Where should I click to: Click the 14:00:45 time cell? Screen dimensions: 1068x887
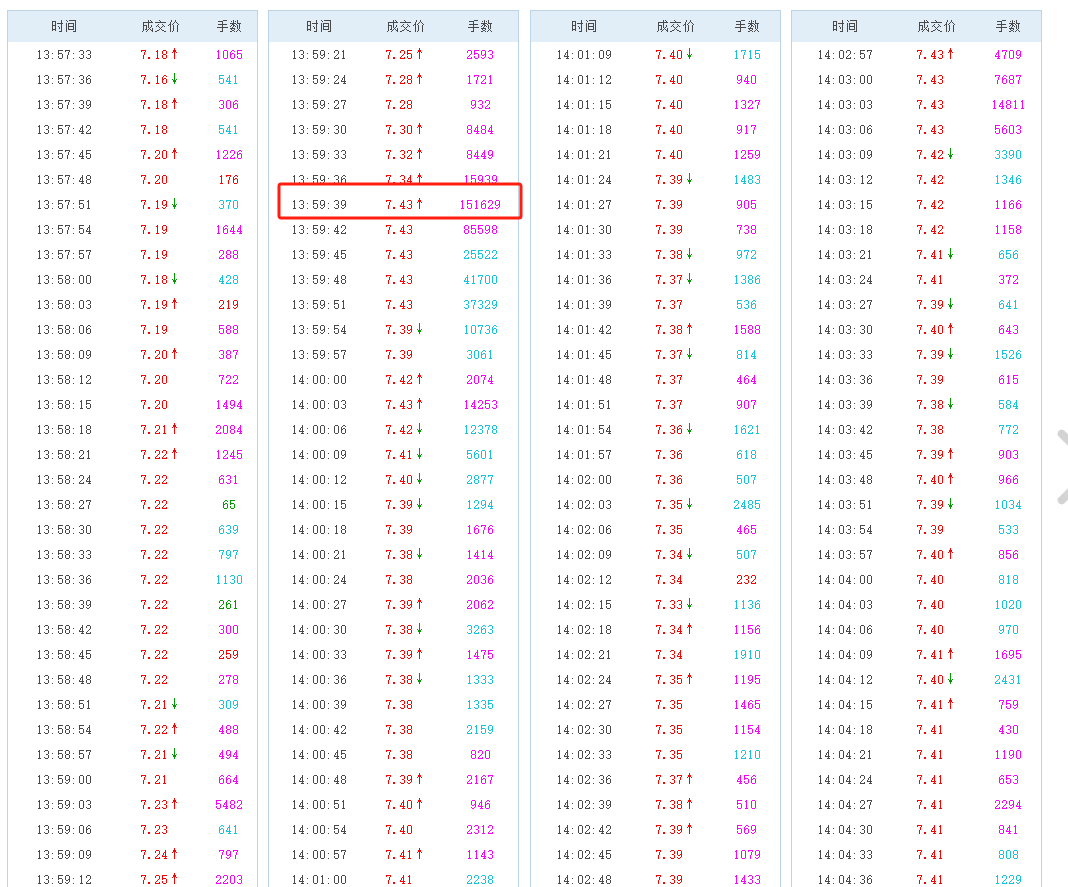tap(319, 755)
